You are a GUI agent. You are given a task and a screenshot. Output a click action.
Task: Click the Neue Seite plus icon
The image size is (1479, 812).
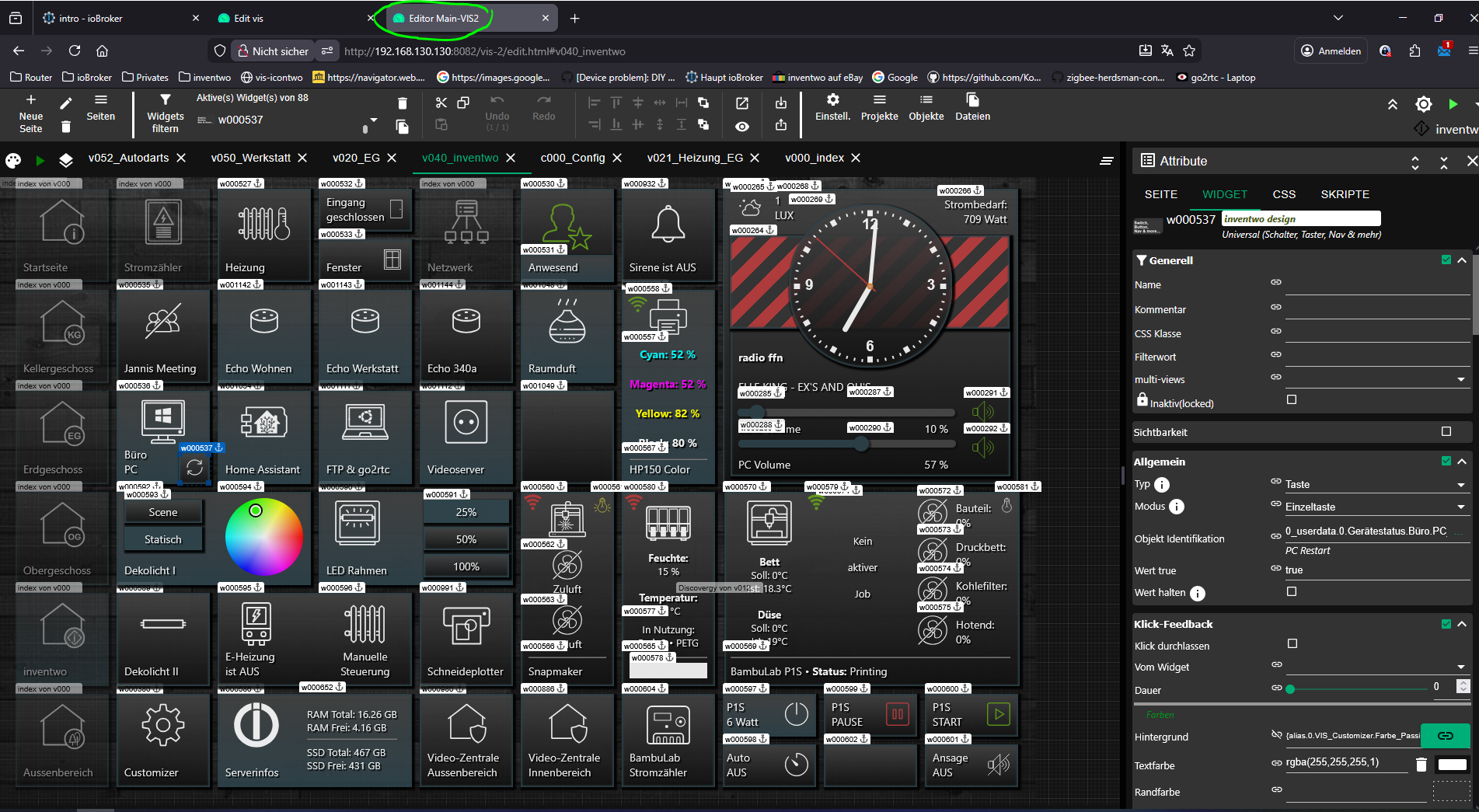[31, 100]
